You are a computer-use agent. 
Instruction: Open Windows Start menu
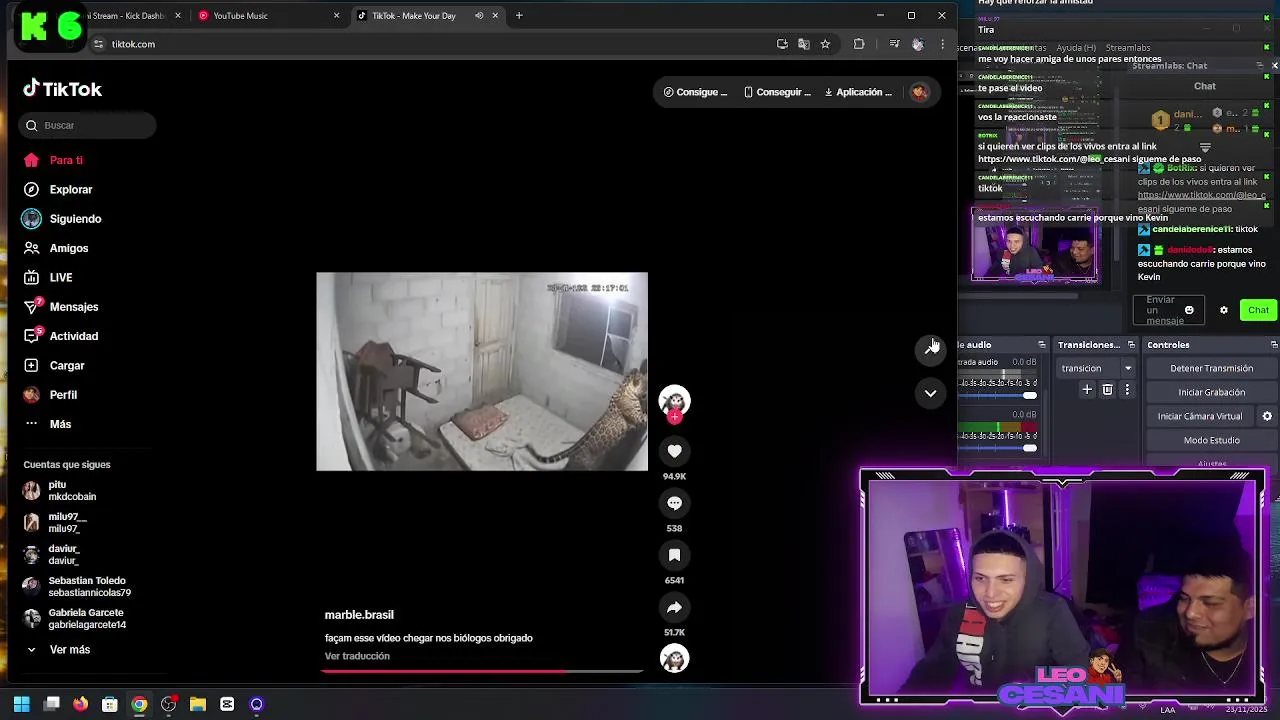click(x=22, y=704)
